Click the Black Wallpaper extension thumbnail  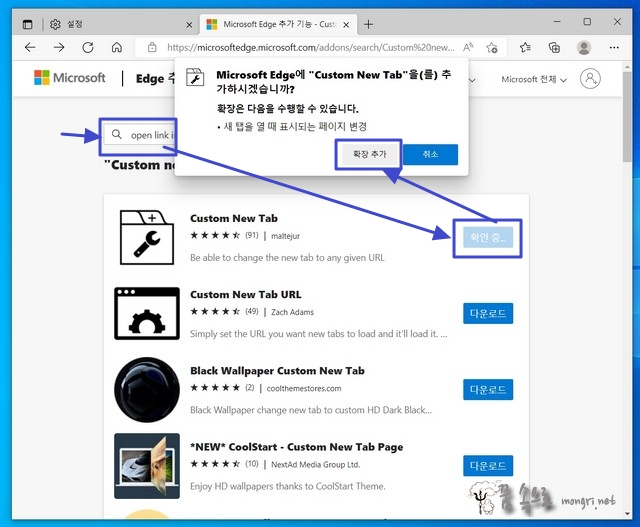147,390
